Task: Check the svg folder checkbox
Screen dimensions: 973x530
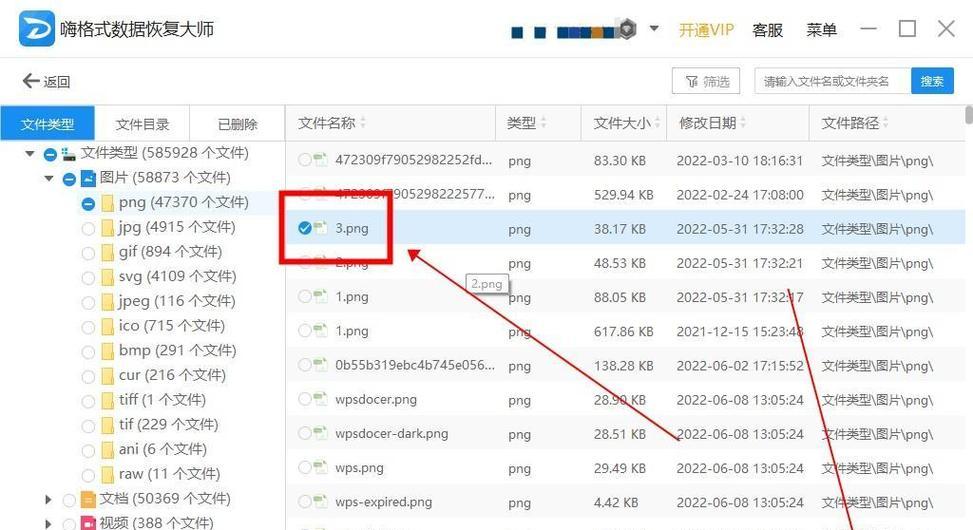Action: point(88,277)
